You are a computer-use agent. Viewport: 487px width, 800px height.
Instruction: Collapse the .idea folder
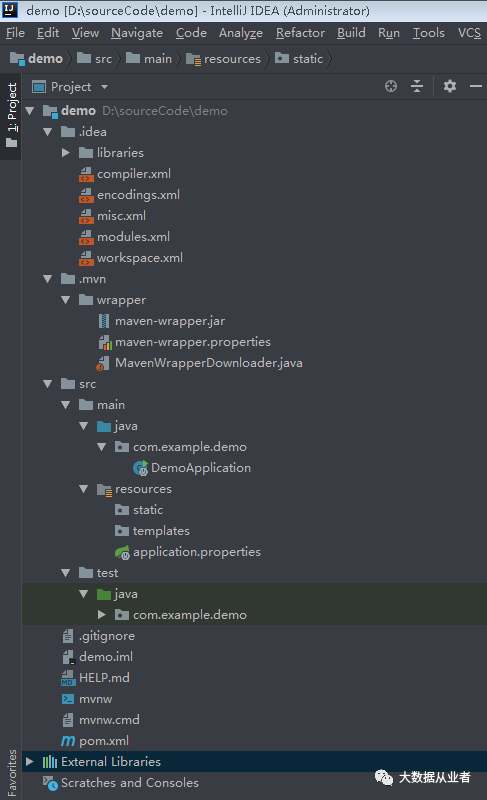pos(48,132)
